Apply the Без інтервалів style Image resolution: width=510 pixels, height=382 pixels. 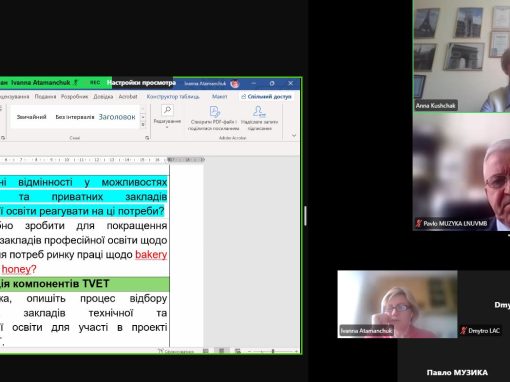[75, 117]
